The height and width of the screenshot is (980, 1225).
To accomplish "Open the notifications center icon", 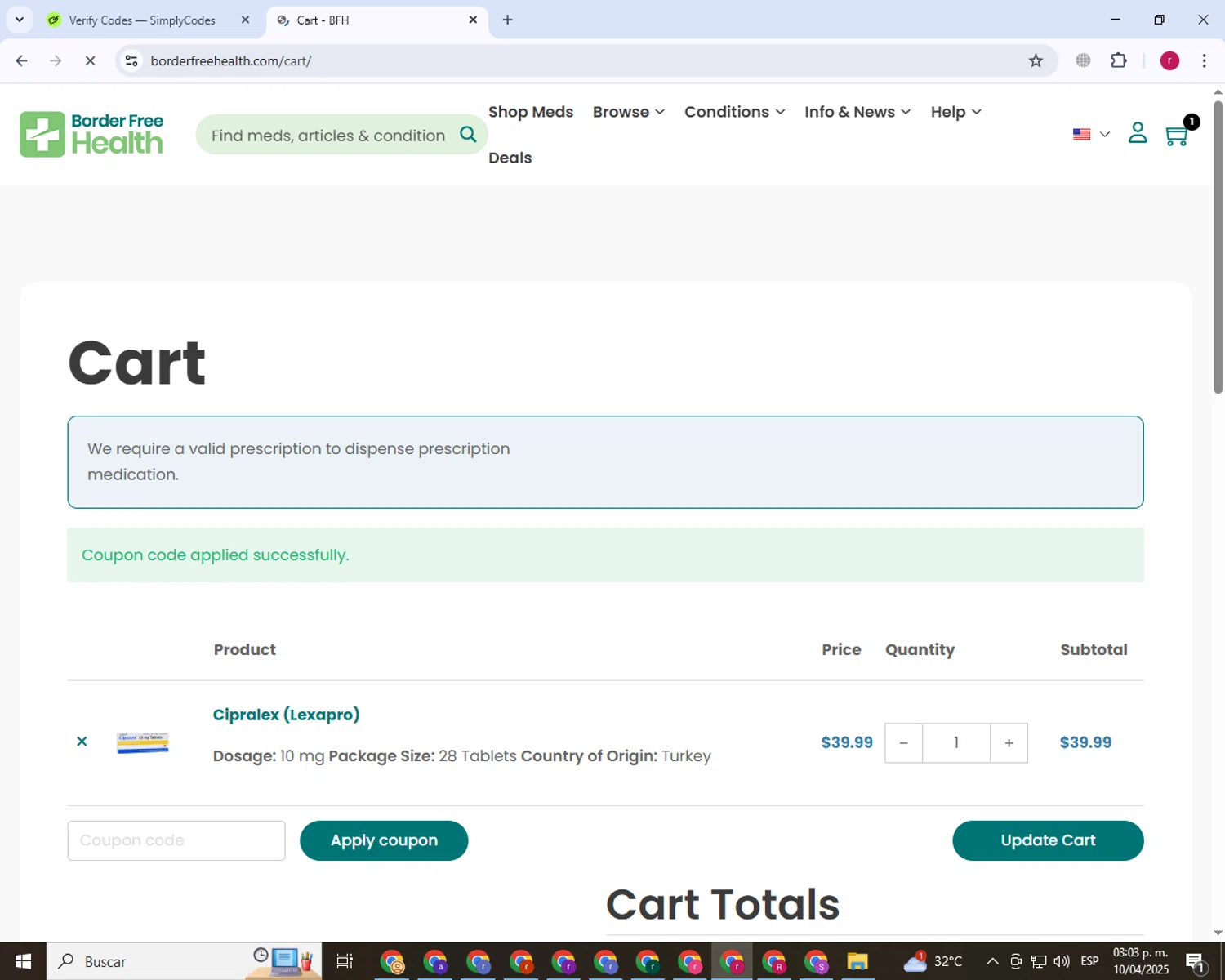I will click(x=1196, y=961).
